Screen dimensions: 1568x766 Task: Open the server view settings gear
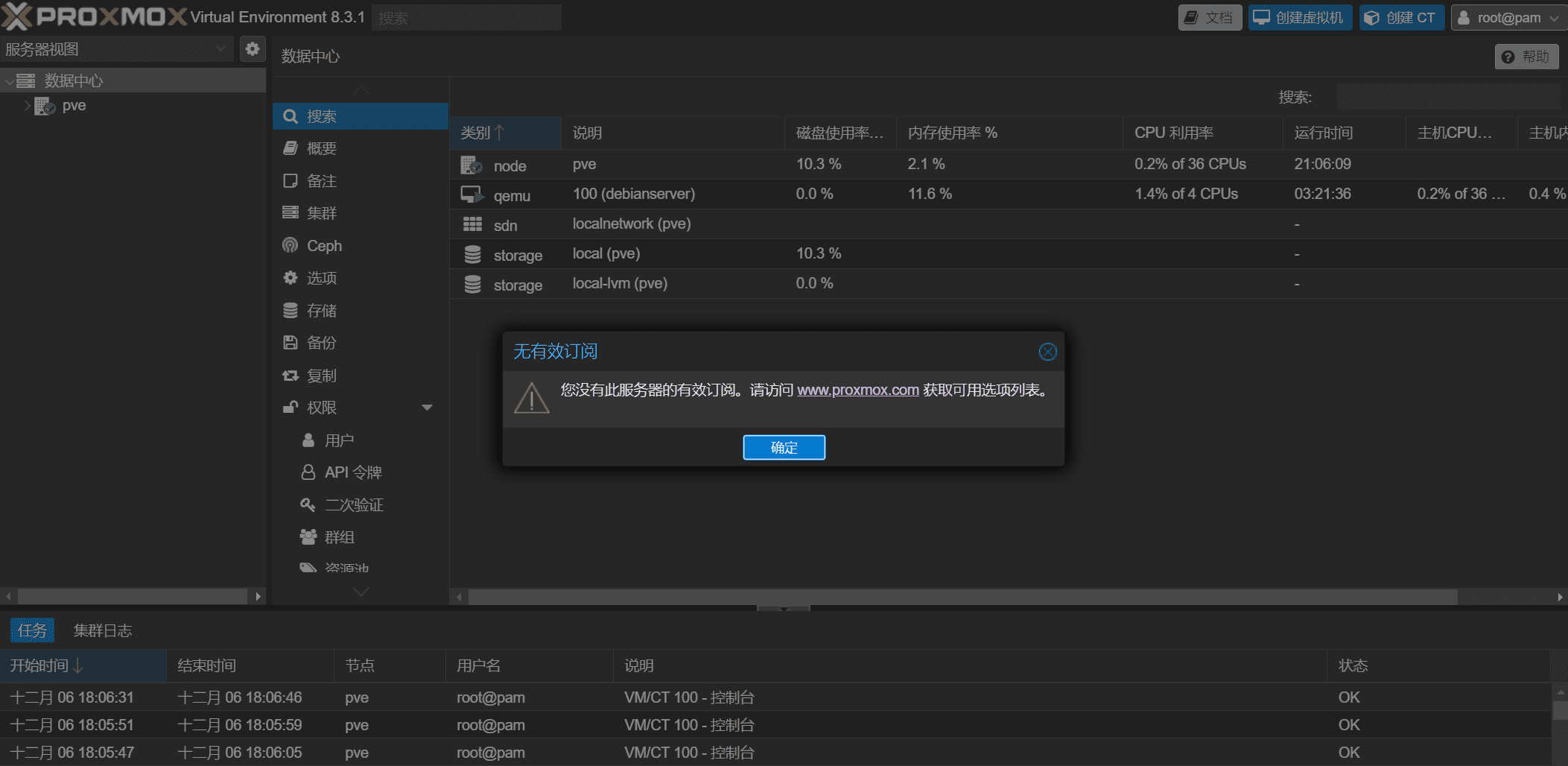pos(253,49)
